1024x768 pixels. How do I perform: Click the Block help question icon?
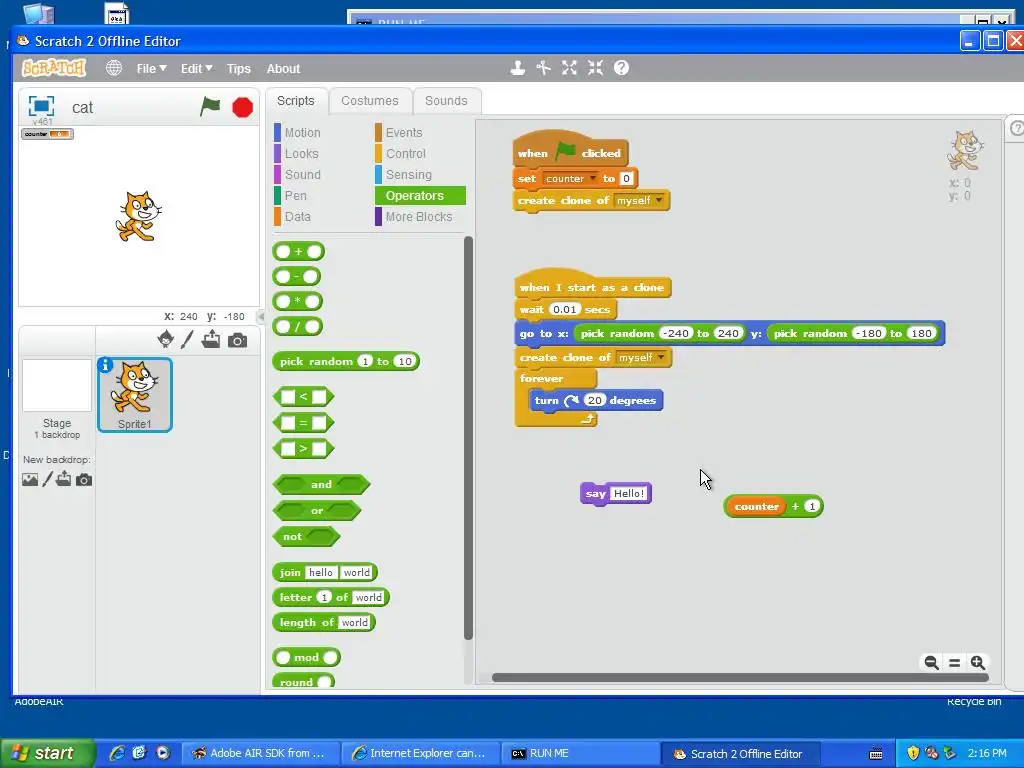point(621,68)
